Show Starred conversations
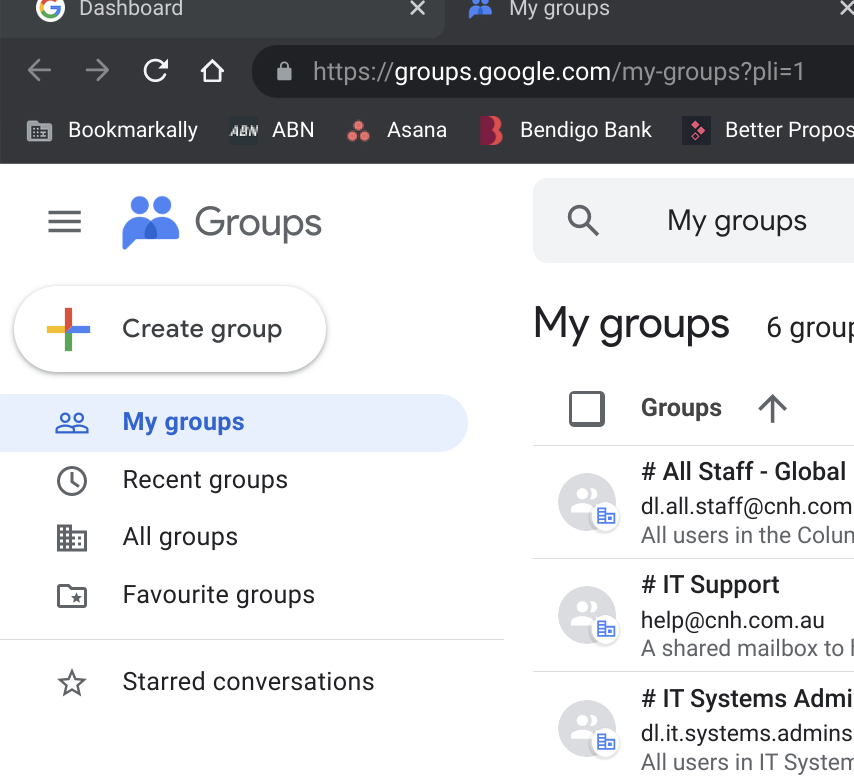Viewport: 854px width, 782px height. coord(248,682)
